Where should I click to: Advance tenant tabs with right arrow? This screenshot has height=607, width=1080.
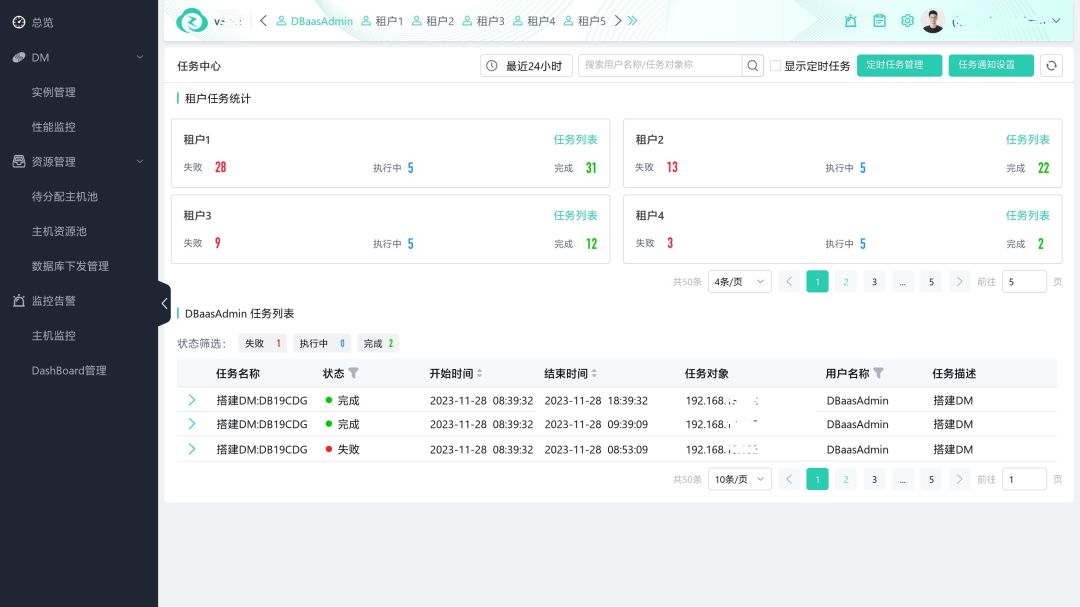click(x=618, y=21)
